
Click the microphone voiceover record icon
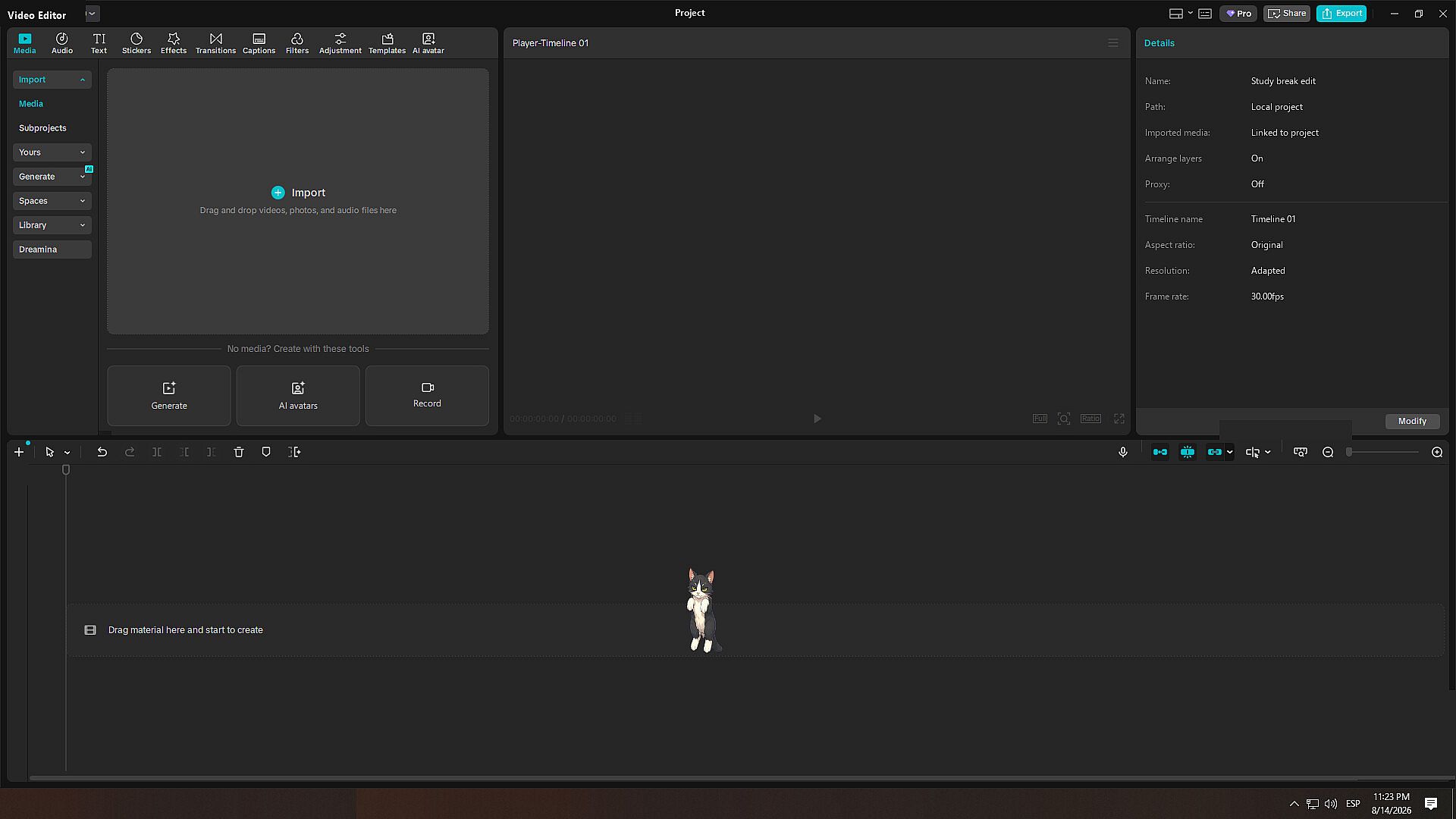pos(1123,452)
